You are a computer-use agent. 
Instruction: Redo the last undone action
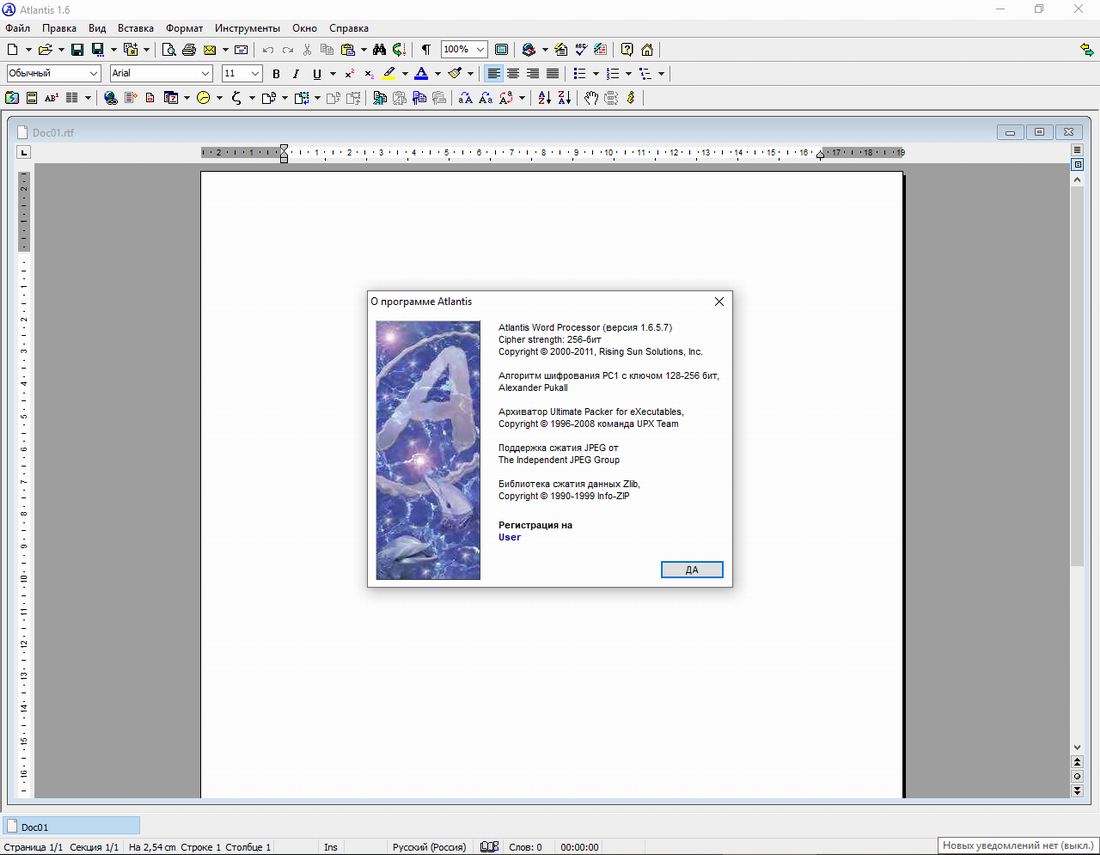tap(288, 50)
